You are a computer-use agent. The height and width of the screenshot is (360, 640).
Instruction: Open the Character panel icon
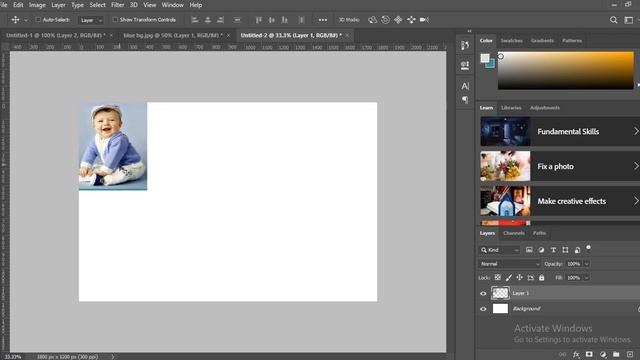coord(465,86)
